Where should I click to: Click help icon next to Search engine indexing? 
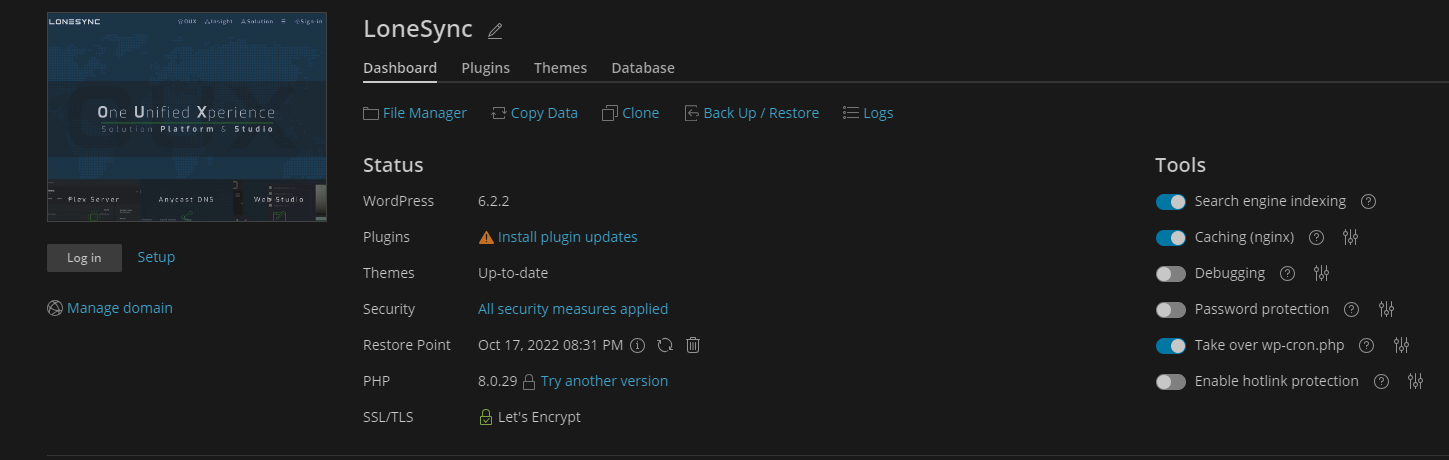click(x=1369, y=202)
